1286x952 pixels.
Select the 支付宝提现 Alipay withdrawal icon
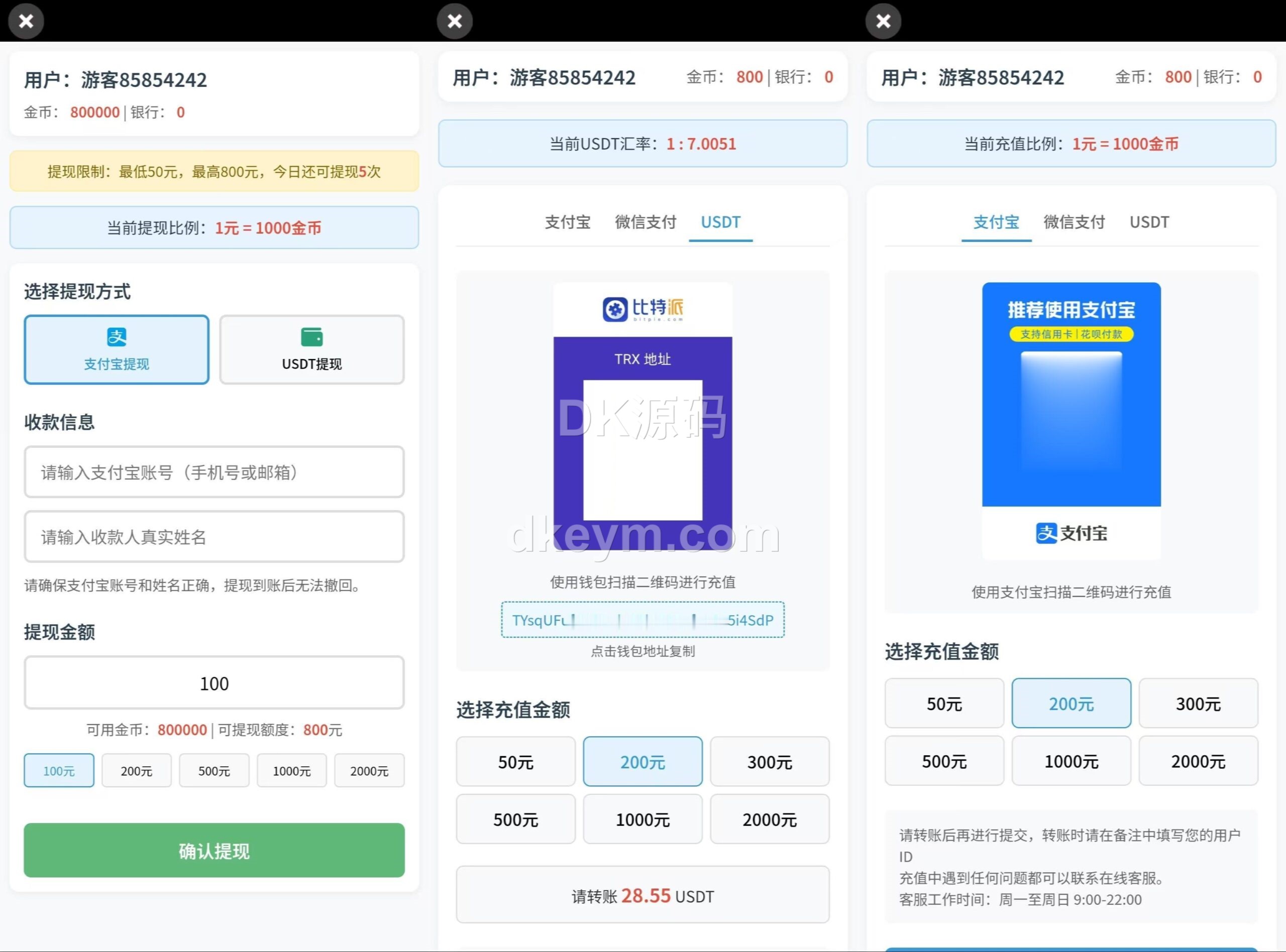coord(117,336)
